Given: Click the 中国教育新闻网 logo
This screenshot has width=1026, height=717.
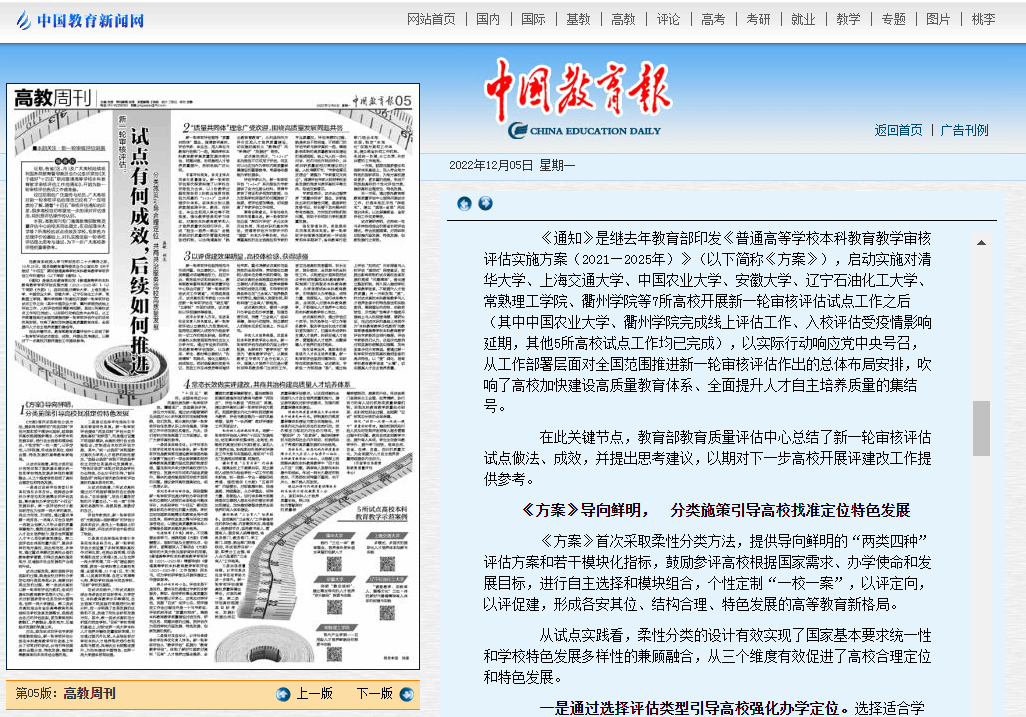Looking at the screenshot, I should 80,20.
